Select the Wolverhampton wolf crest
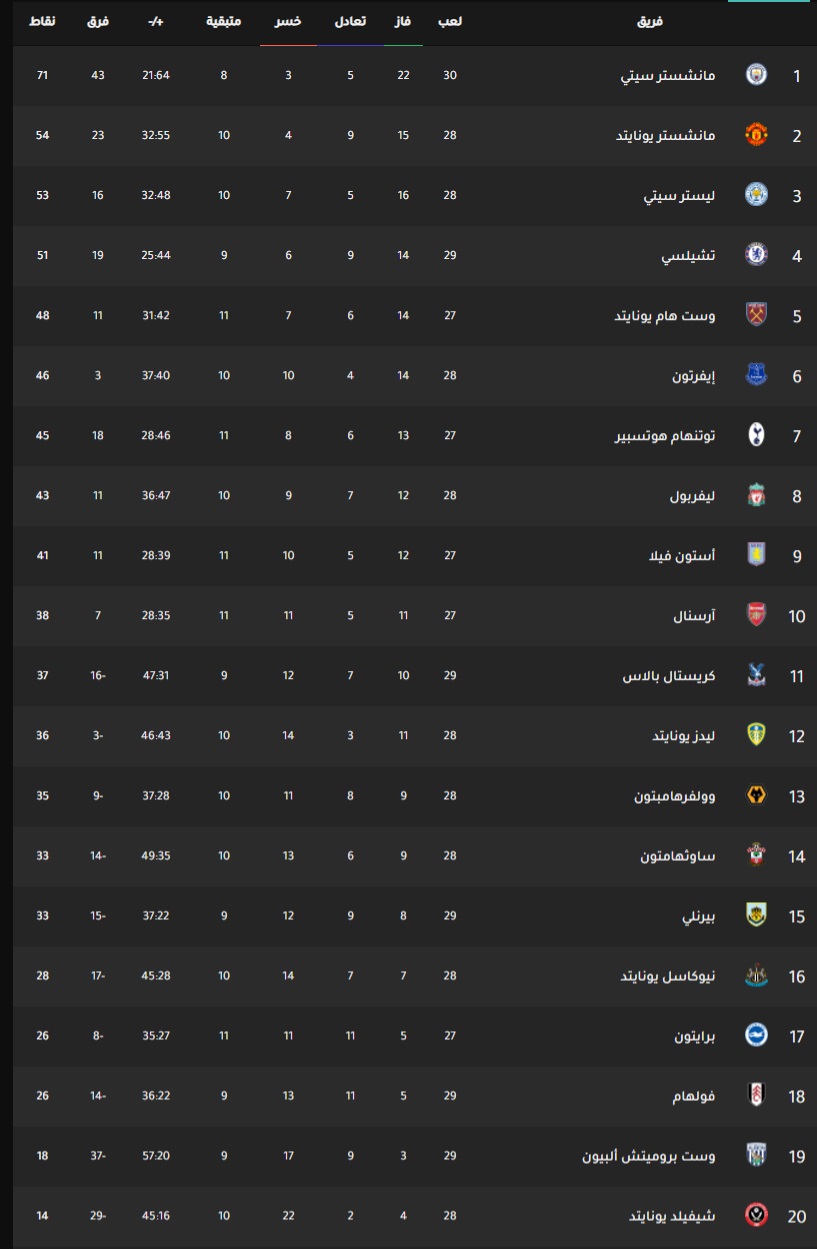Viewport: 817px width, 1249px height. [757, 795]
